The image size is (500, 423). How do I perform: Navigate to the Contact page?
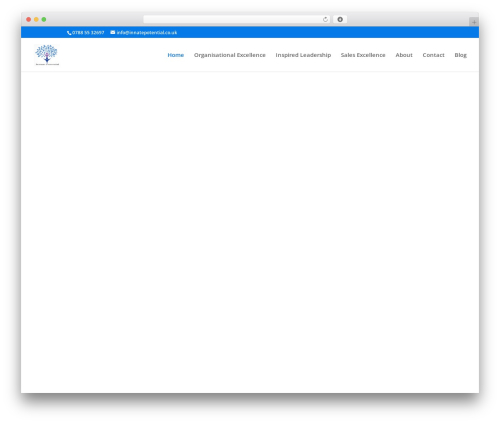(x=433, y=55)
